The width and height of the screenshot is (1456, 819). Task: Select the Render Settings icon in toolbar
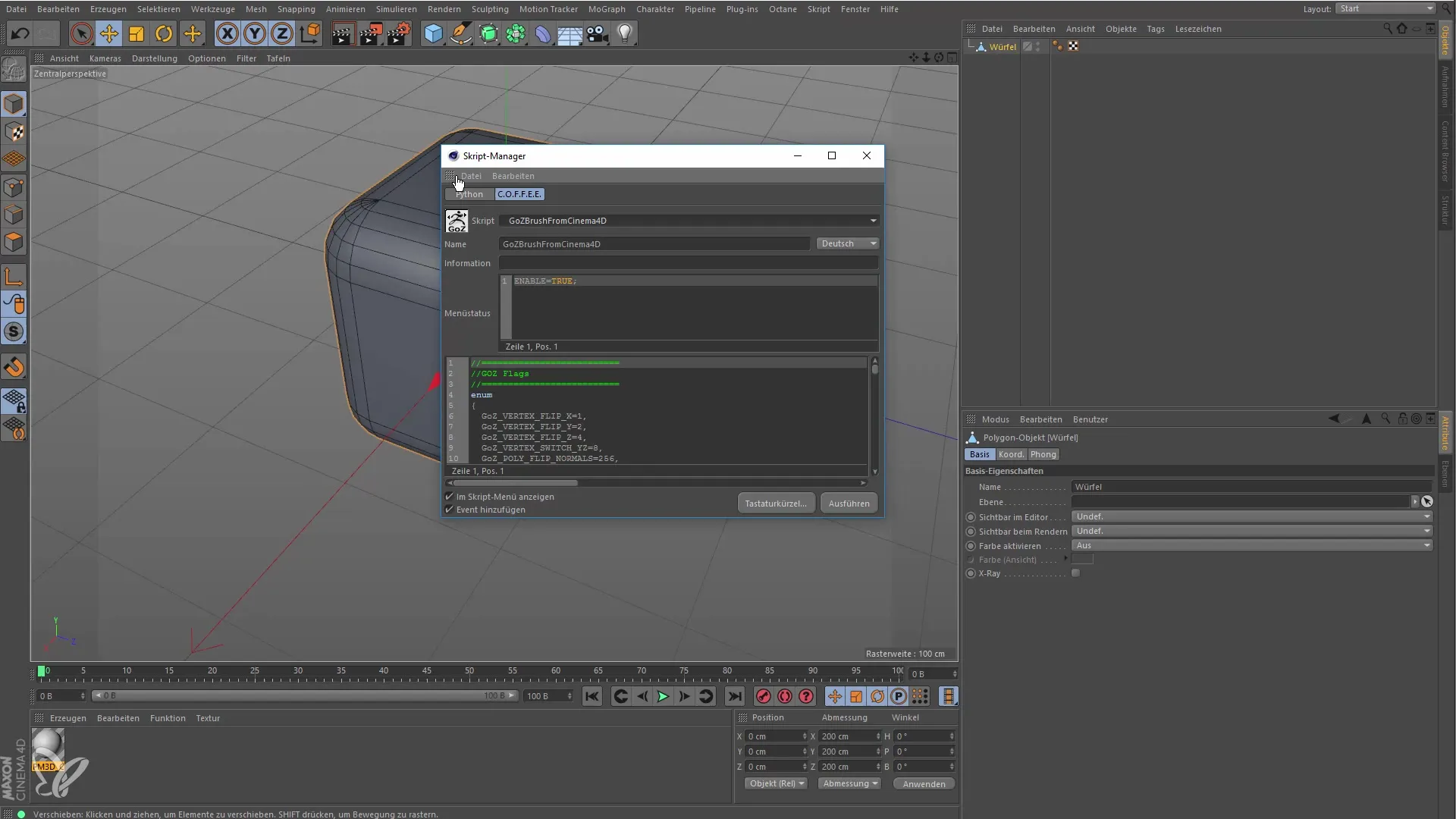coord(397,34)
